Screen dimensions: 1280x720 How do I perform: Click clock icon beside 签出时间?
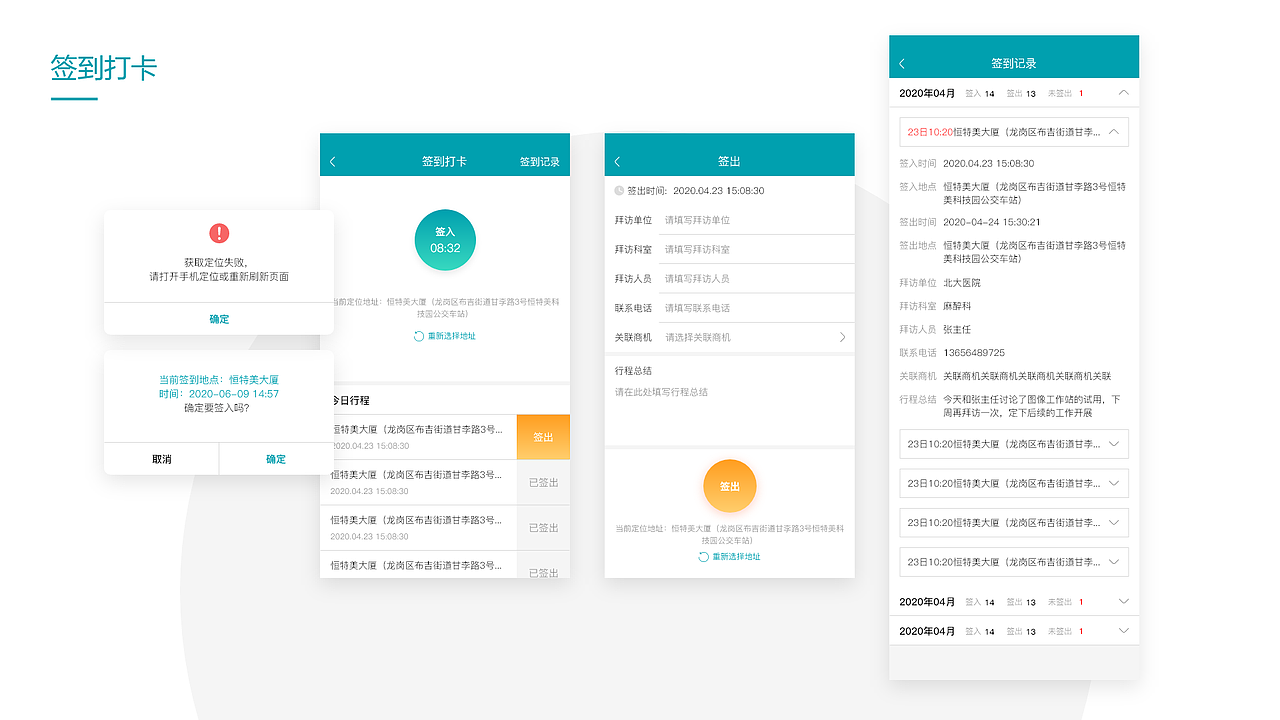coord(619,190)
